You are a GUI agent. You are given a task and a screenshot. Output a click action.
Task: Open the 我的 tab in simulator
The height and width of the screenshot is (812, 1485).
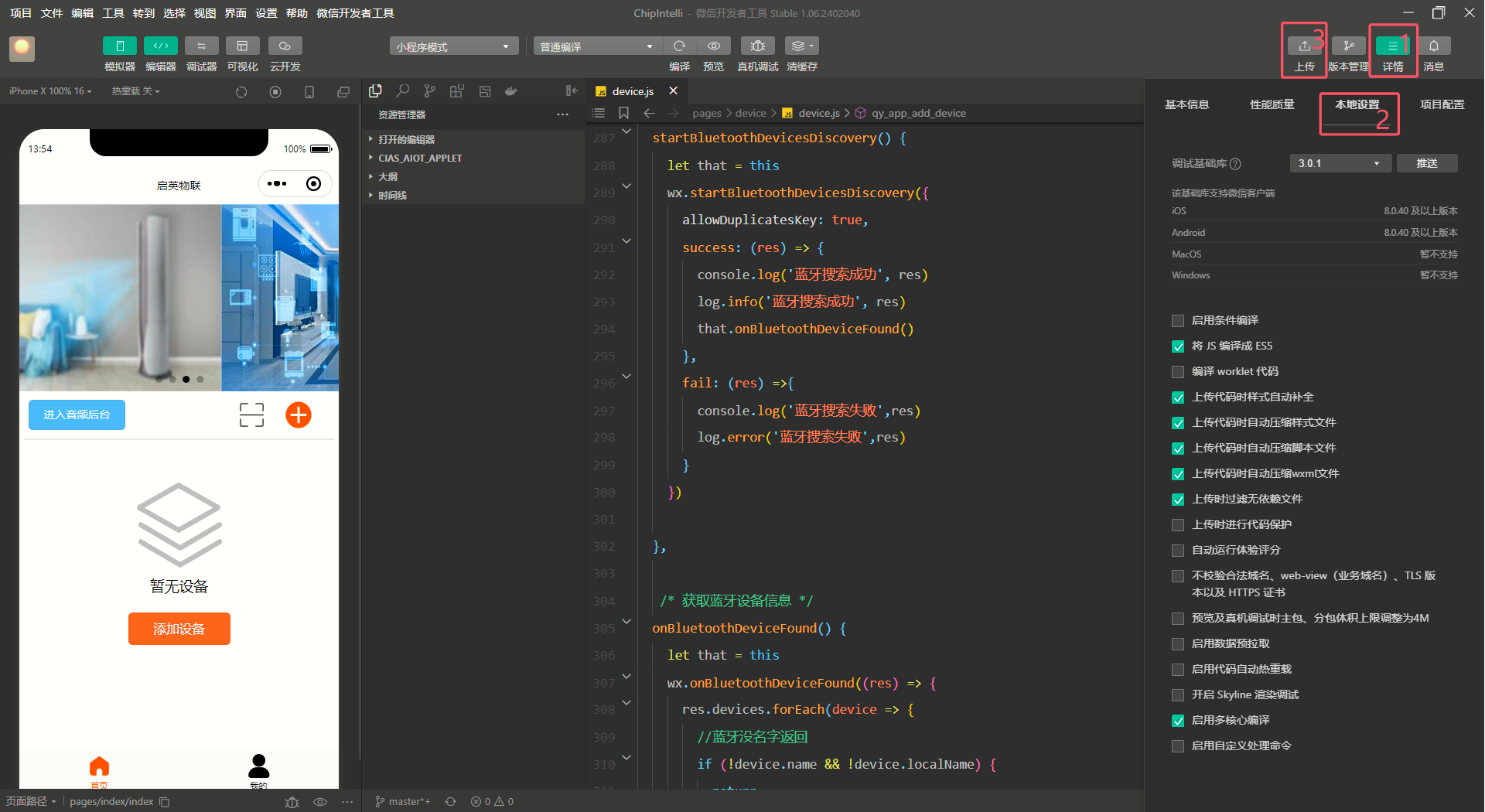tap(258, 771)
